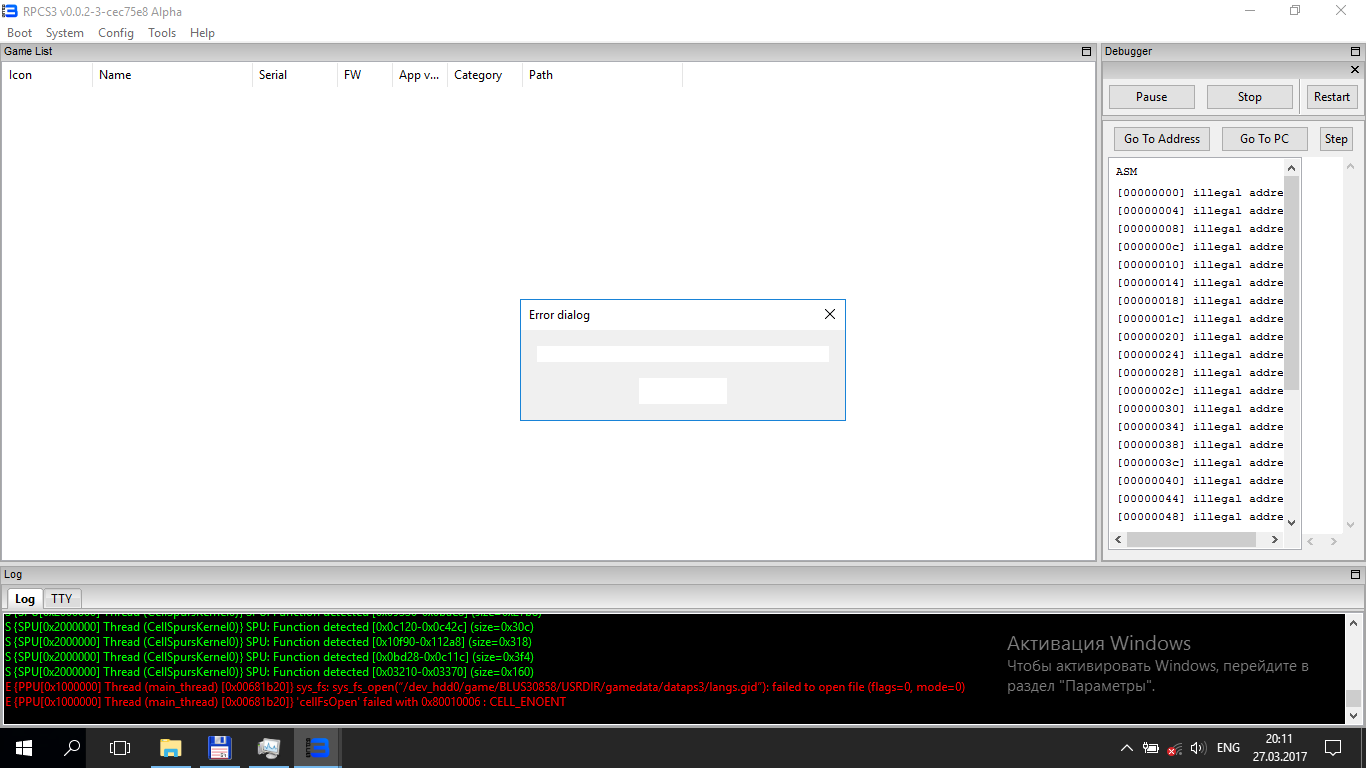
Task: Select ASM row [00000040]
Action: click(x=1200, y=481)
